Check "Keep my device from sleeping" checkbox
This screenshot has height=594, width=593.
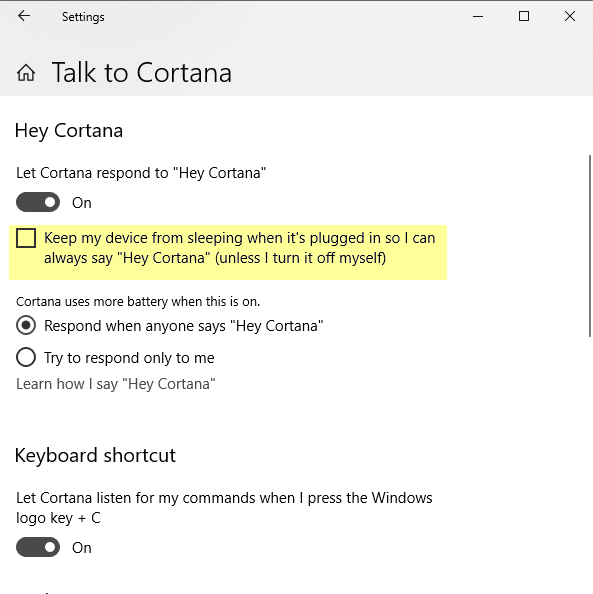point(26,238)
